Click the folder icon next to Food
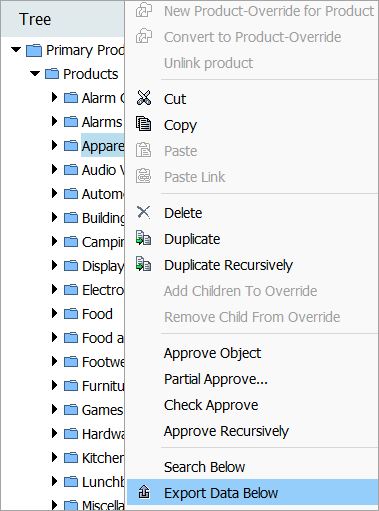This screenshot has width=379, height=511. pos(71,314)
